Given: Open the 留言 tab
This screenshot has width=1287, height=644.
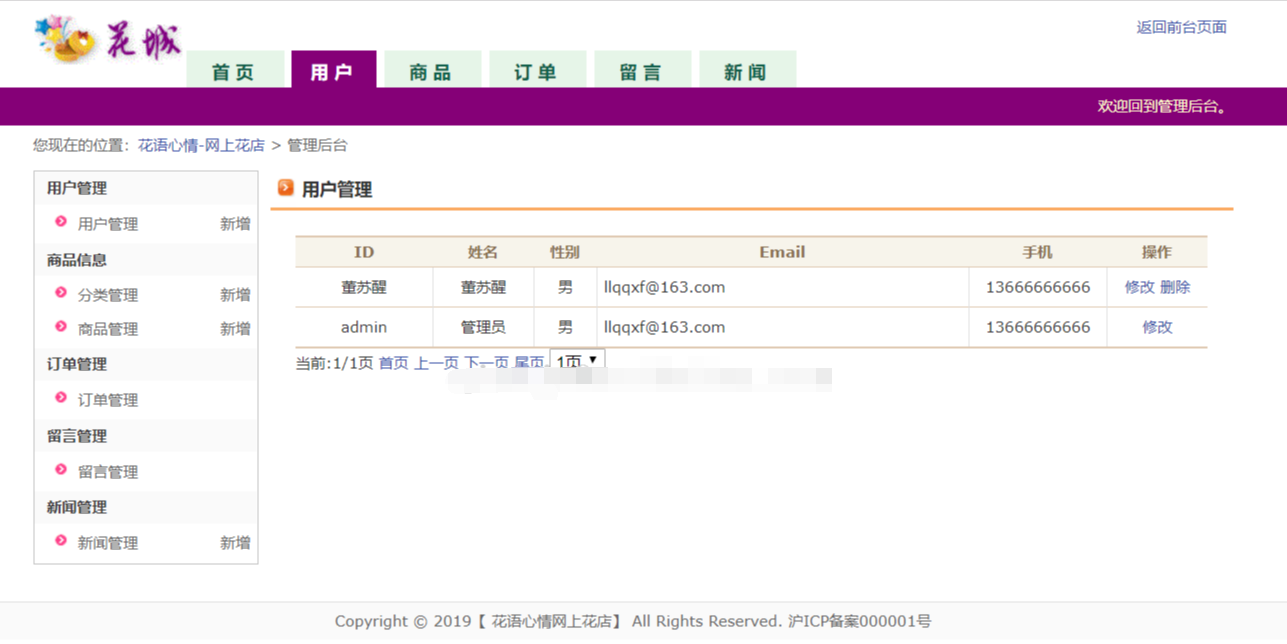Looking at the screenshot, I should [642, 70].
